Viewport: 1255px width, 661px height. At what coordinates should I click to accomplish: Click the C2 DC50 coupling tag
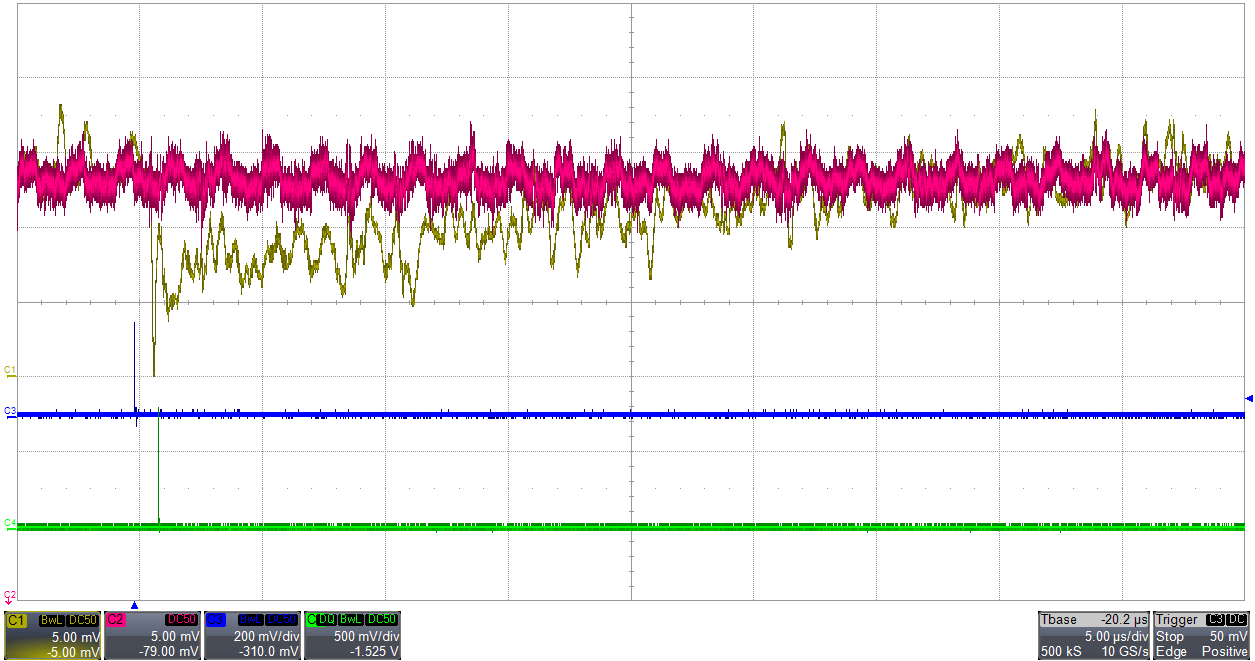click(x=181, y=620)
